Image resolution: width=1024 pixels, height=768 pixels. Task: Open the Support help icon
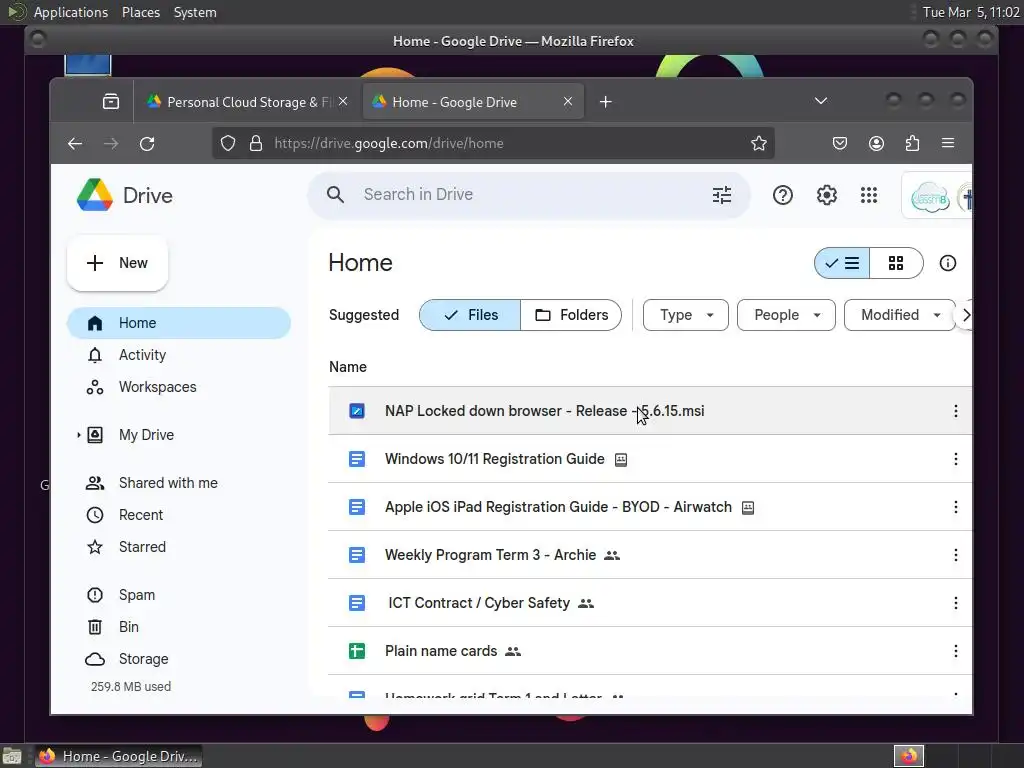pos(782,195)
